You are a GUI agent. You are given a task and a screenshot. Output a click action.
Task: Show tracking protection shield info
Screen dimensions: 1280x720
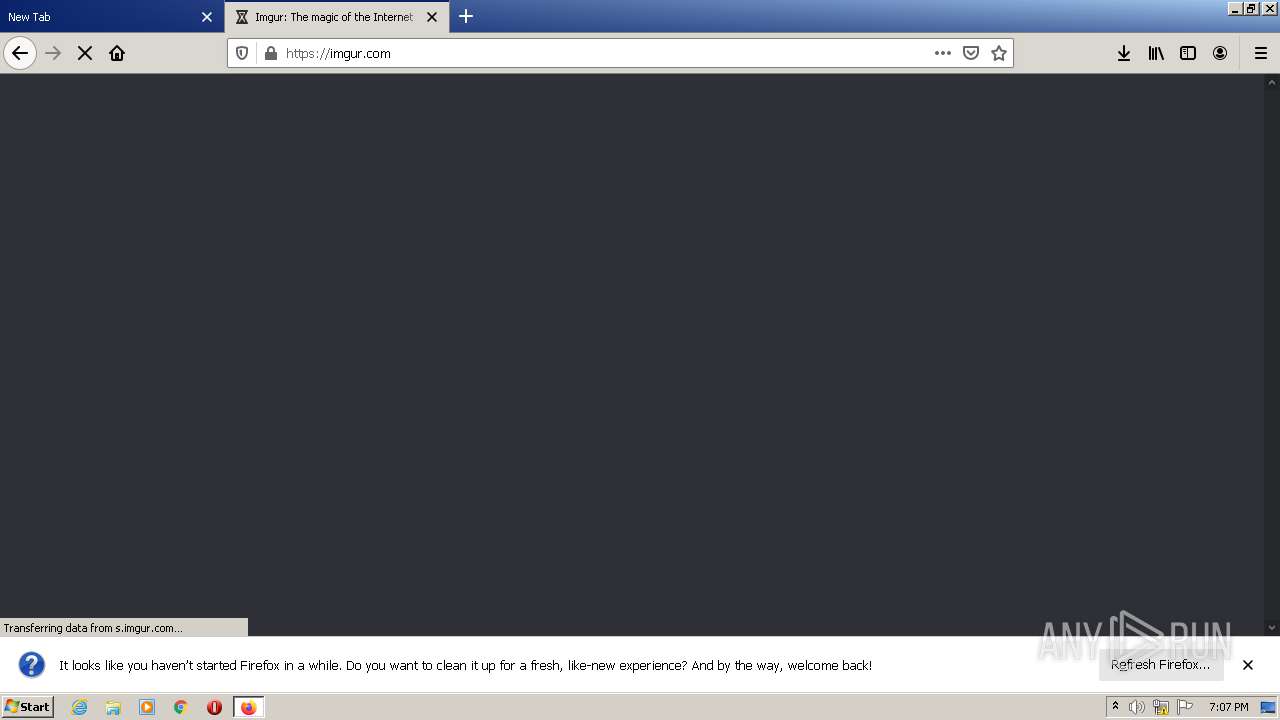coord(242,53)
